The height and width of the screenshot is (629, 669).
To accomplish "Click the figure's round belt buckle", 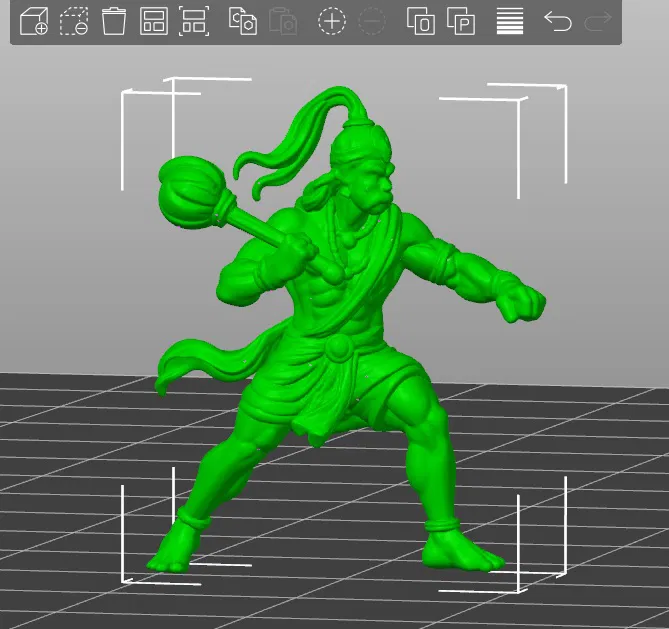I will click(x=338, y=347).
